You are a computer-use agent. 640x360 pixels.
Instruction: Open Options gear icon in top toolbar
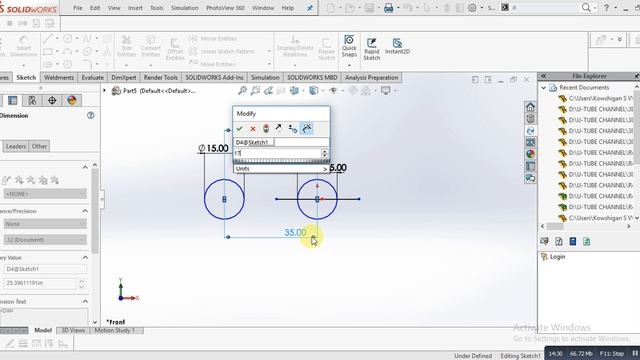[472, 8]
